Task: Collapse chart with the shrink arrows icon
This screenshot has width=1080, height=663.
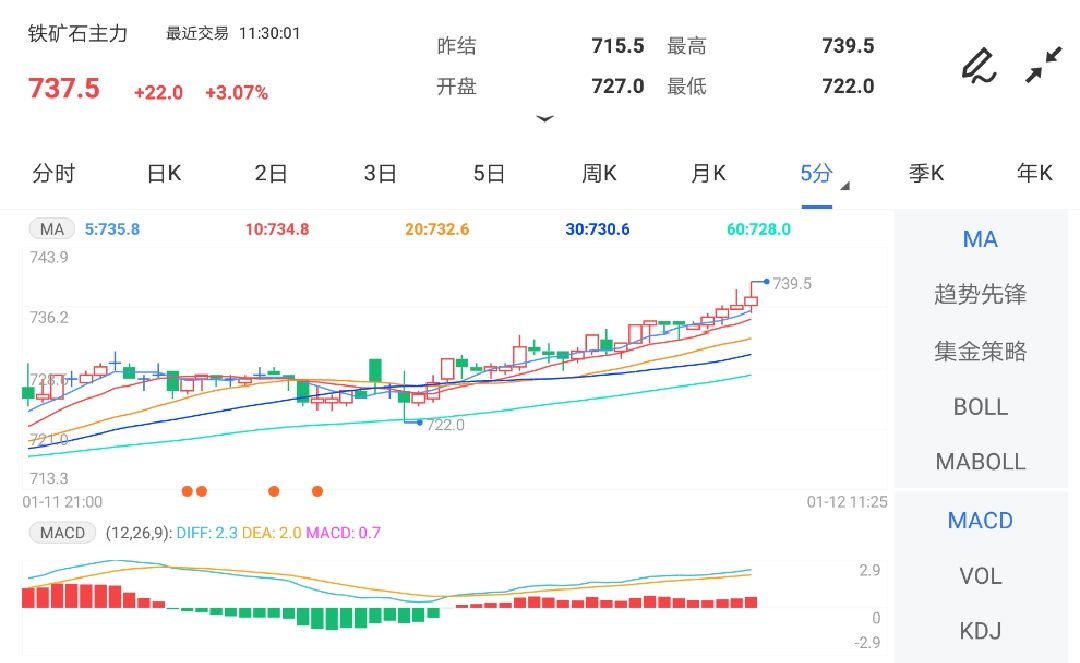Action: click(x=1043, y=65)
